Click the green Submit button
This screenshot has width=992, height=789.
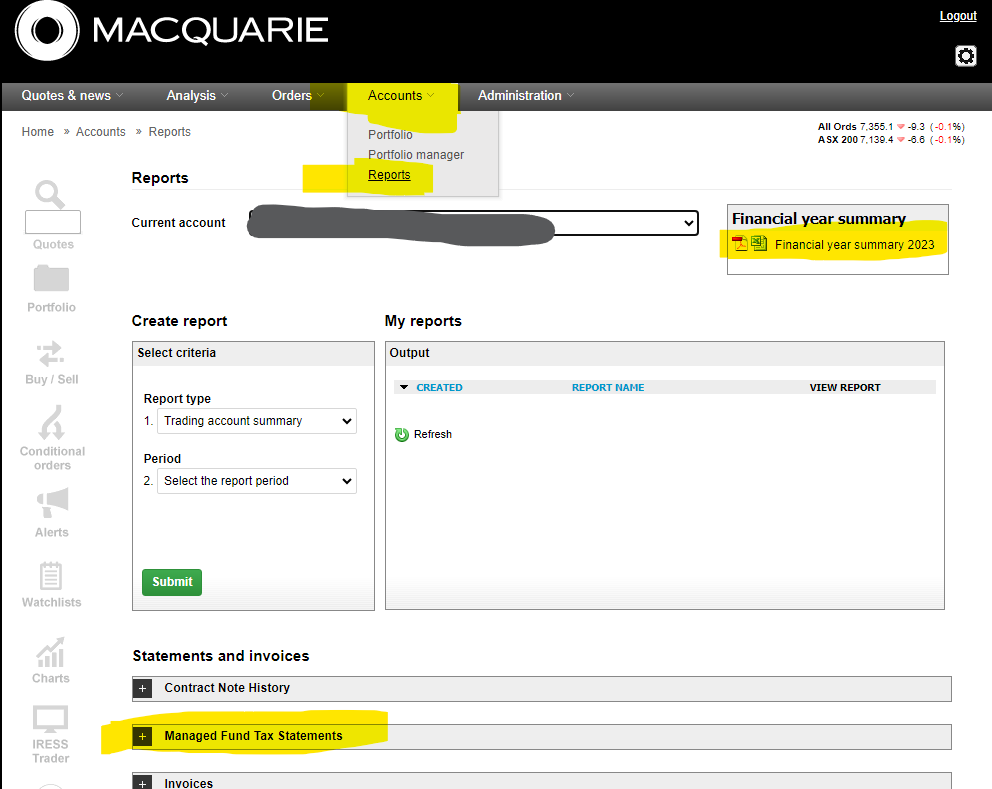(172, 582)
